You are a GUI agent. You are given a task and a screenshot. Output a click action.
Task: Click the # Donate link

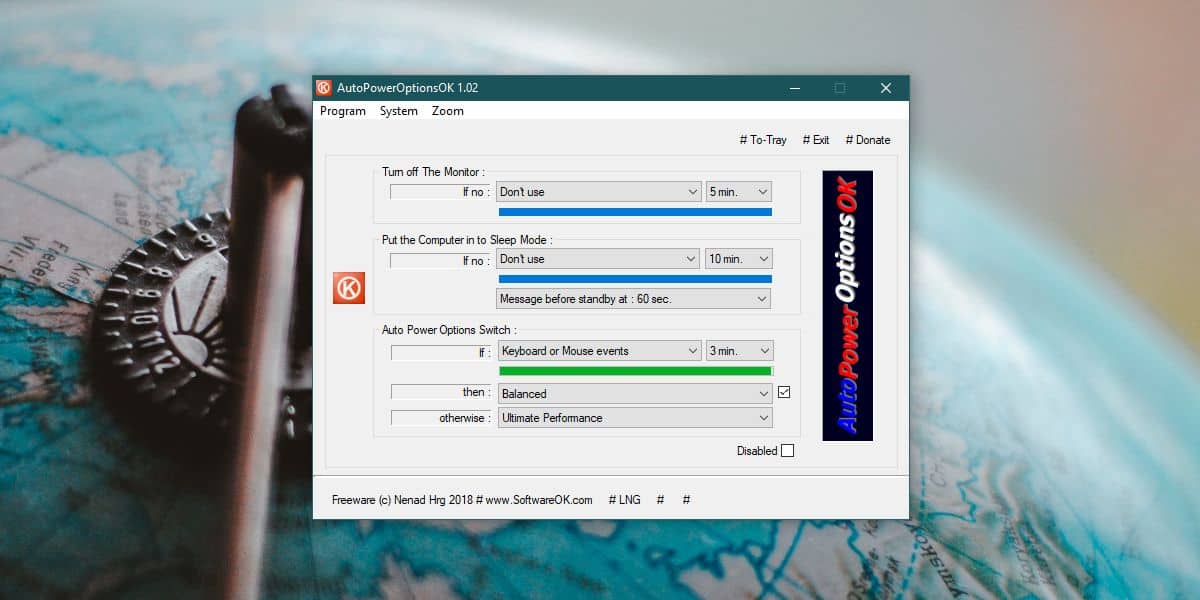click(868, 140)
